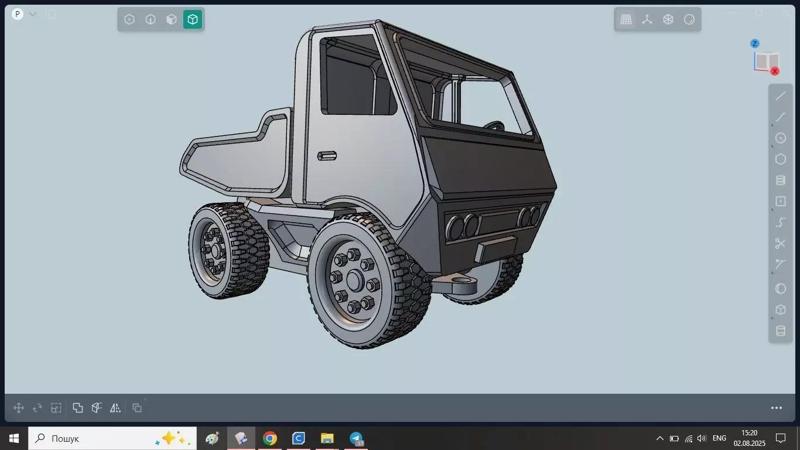Select the Box cube tool
Image resolution: width=800 pixels, height=450 pixels.
pos(781,310)
